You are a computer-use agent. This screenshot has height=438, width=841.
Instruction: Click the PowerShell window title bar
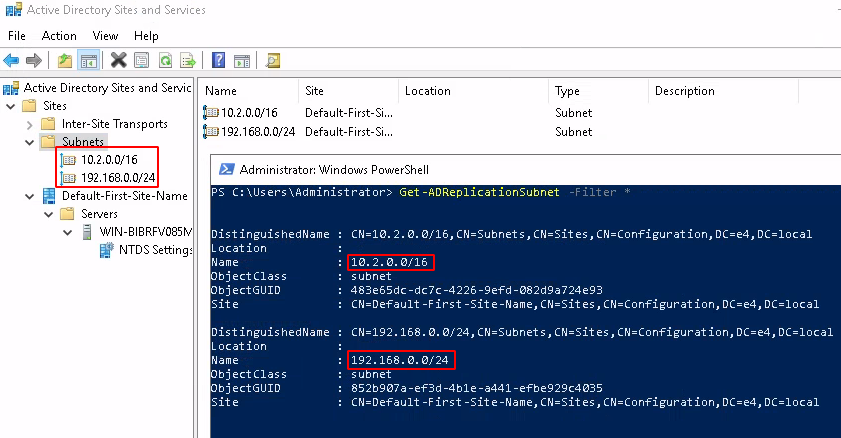pos(526,169)
